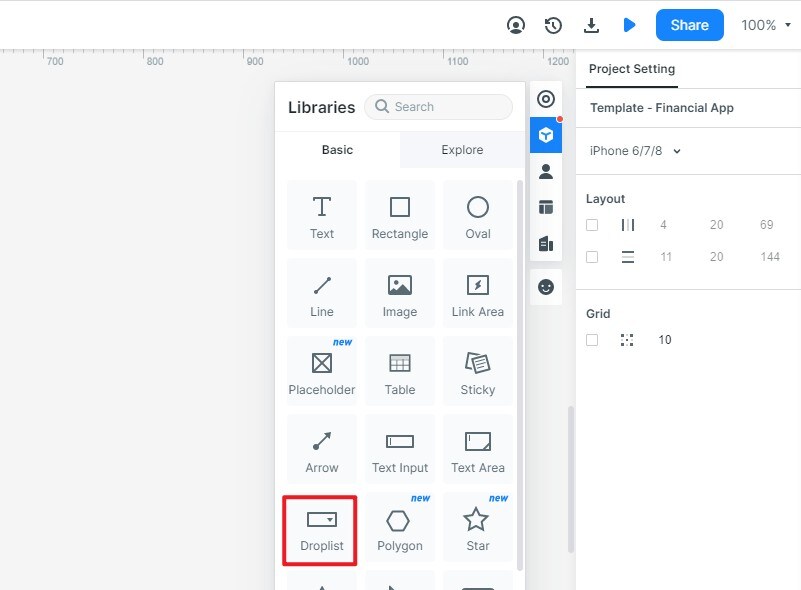Open the emoji sticker panel in right sidebar
The height and width of the screenshot is (590, 801).
[545, 287]
